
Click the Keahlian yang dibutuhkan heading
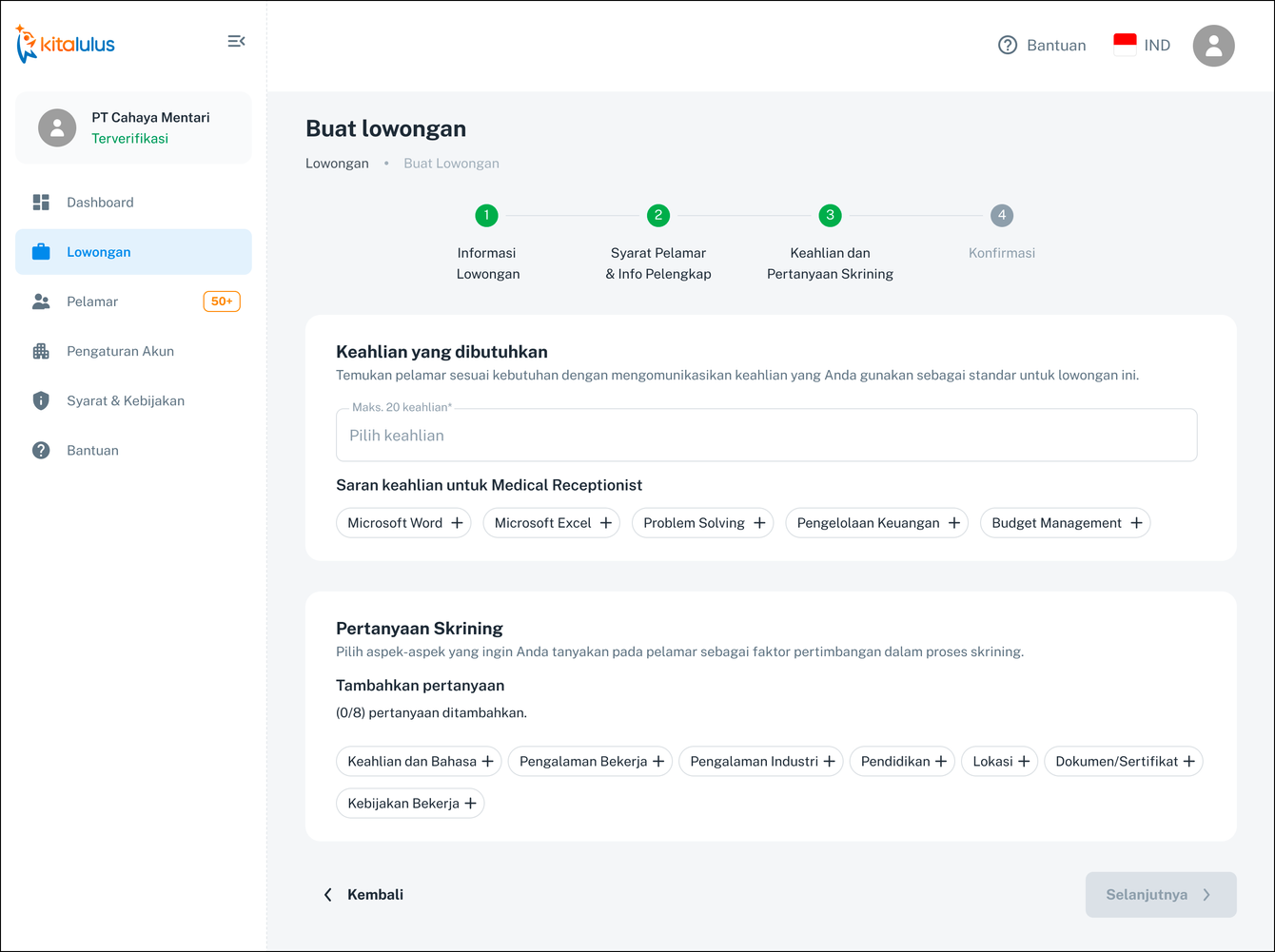click(x=441, y=352)
